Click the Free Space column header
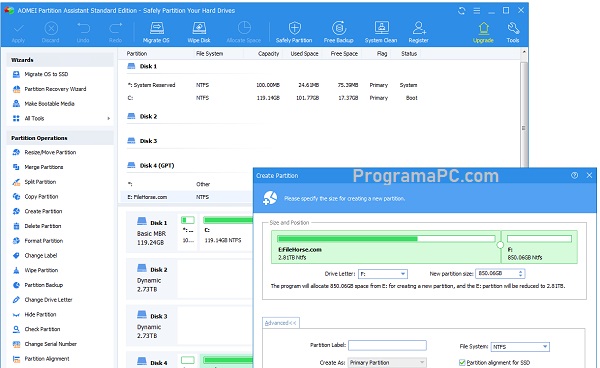600x368 pixels. point(344,54)
